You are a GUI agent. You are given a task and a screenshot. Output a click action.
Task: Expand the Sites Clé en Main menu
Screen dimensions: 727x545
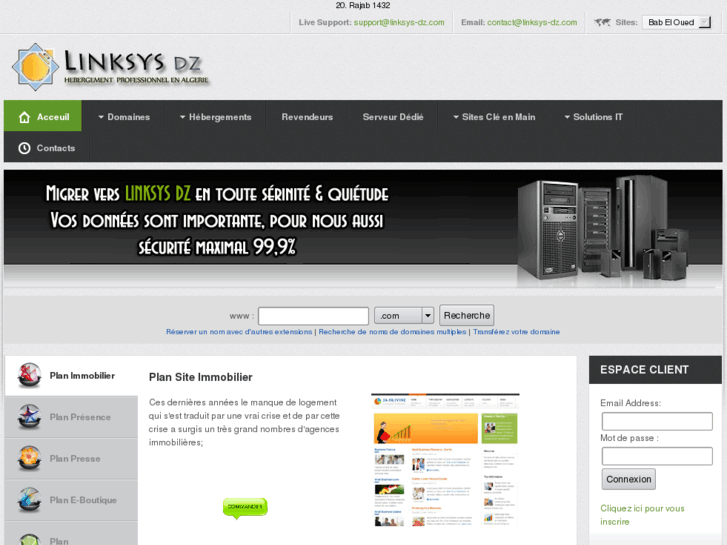click(494, 117)
